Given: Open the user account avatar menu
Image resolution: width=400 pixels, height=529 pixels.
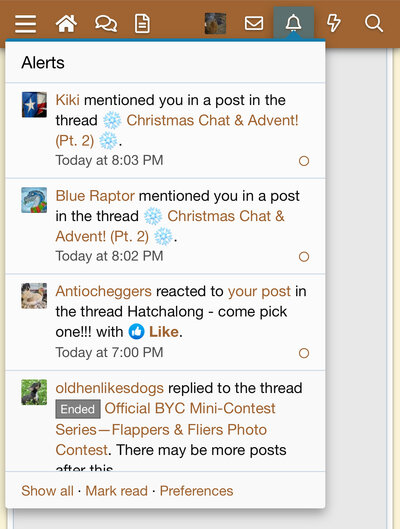Looking at the screenshot, I should (x=215, y=23).
